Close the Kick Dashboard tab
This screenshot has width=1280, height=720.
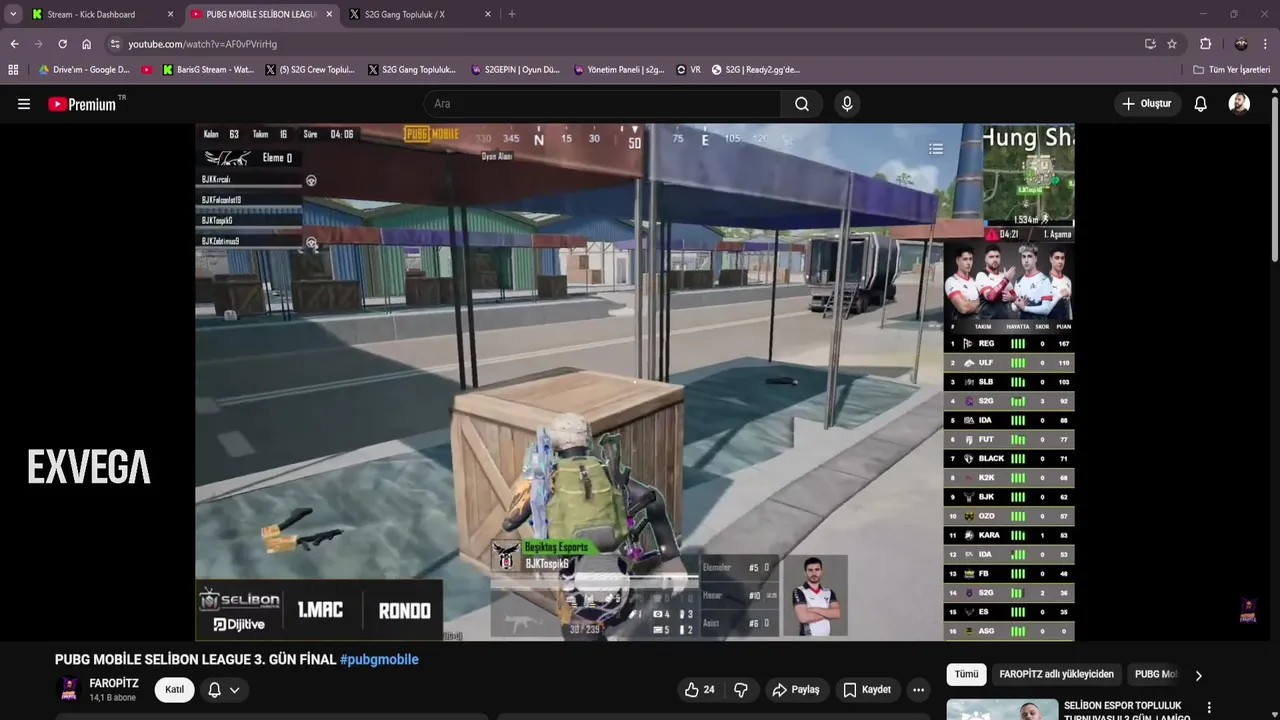(170, 14)
